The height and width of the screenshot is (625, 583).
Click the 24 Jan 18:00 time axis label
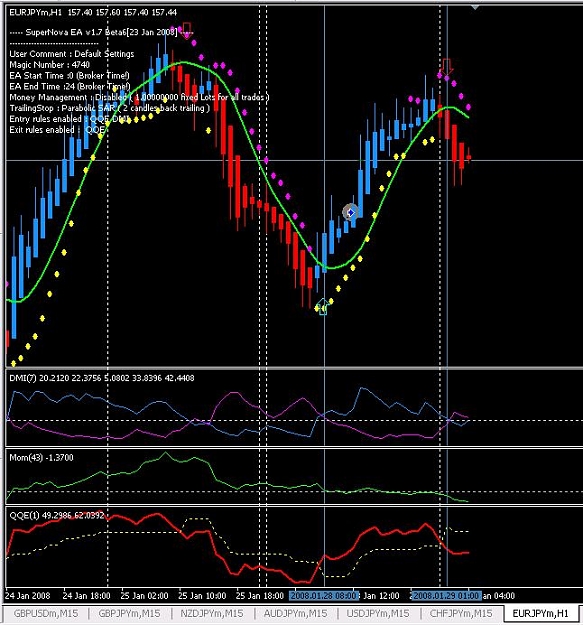point(86,596)
